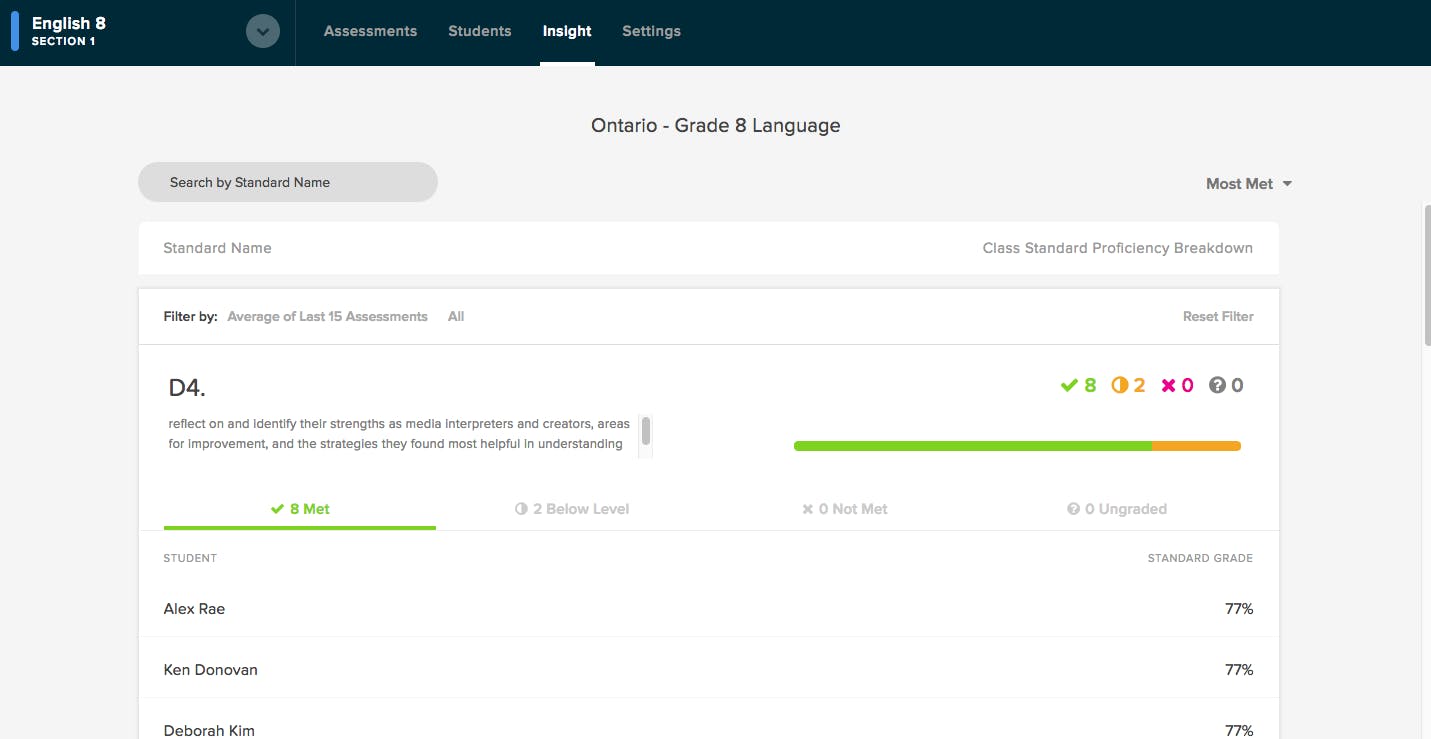Switch to the 0 Ungraded tab
This screenshot has height=739, width=1431.
click(x=1116, y=509)
